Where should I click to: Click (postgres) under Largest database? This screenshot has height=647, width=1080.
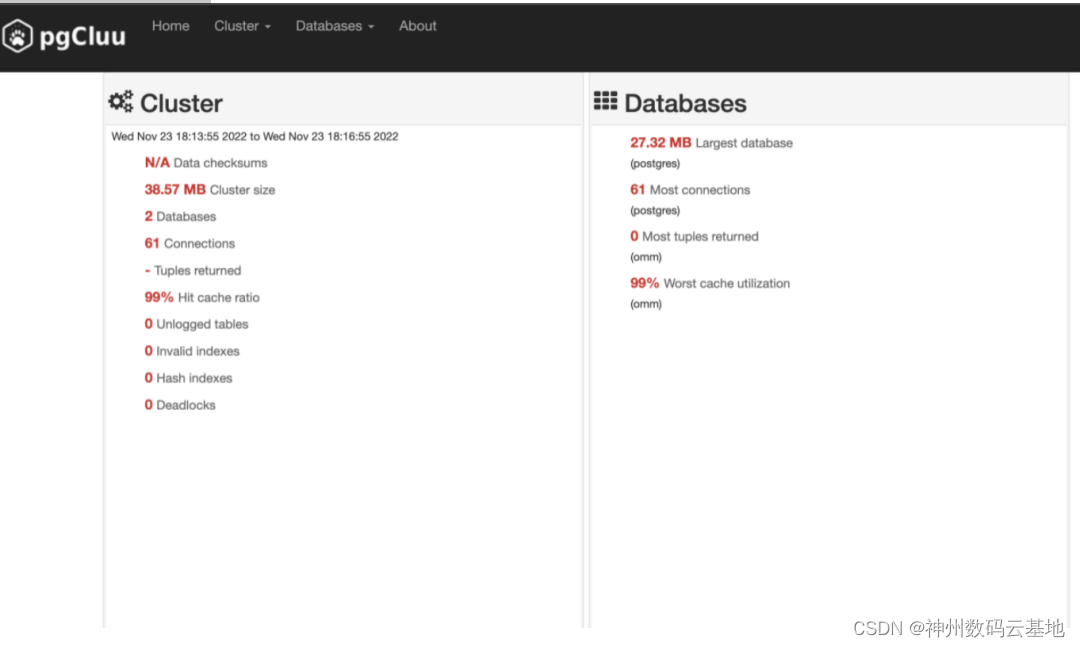655,163
